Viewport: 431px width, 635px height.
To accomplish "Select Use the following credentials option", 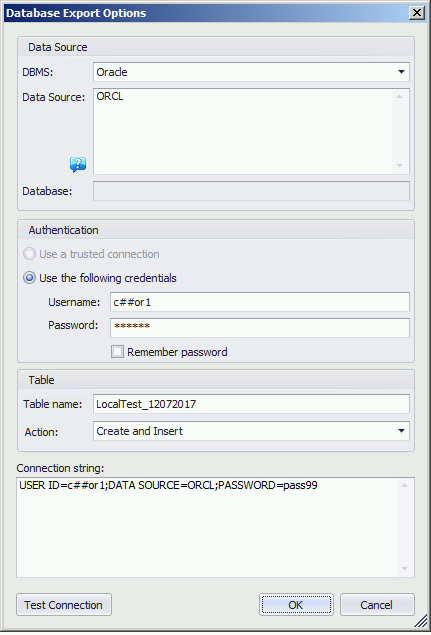I will (29, 278).
